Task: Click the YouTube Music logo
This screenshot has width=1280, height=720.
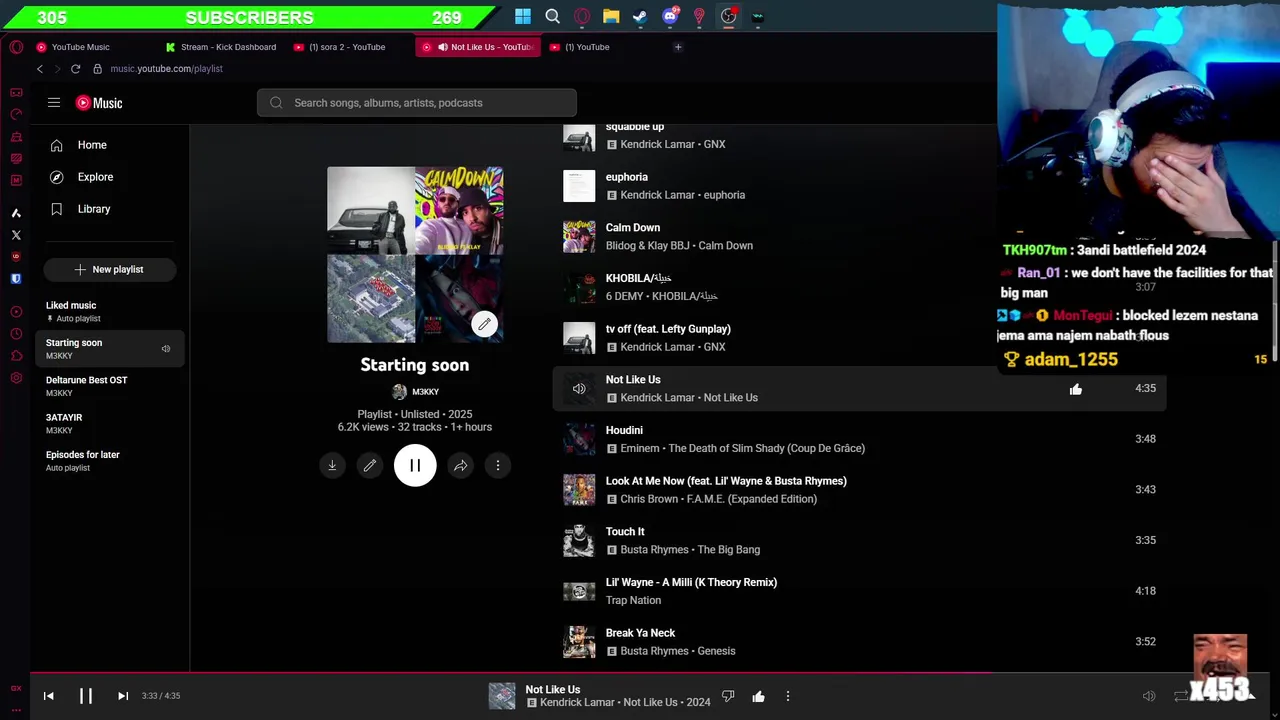Action: [99, 103]
